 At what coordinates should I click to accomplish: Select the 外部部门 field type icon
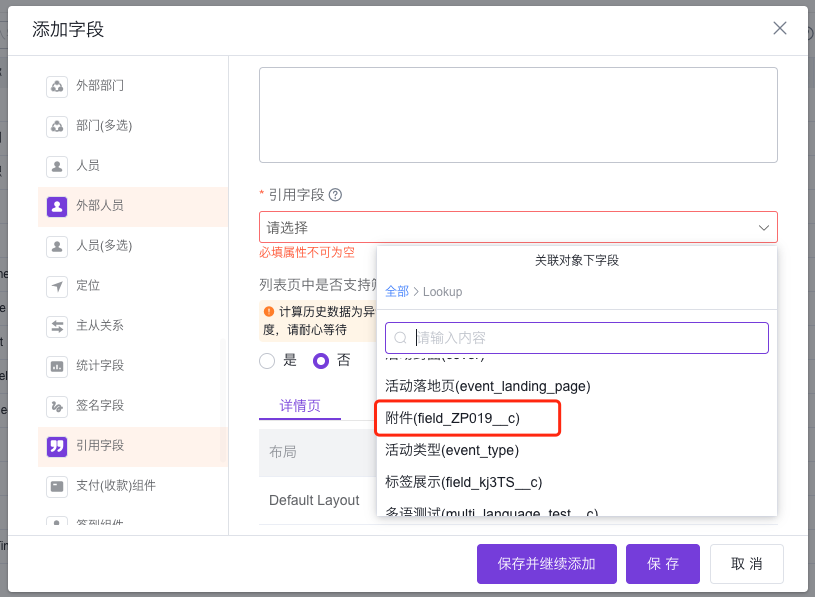pyautogui.click(x=57, y=86)
